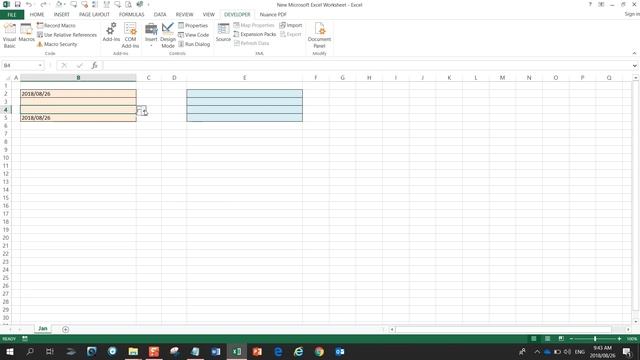Expand the Name Box dropdown
This screenshot has height=360, width=640.
coord(40,65)
